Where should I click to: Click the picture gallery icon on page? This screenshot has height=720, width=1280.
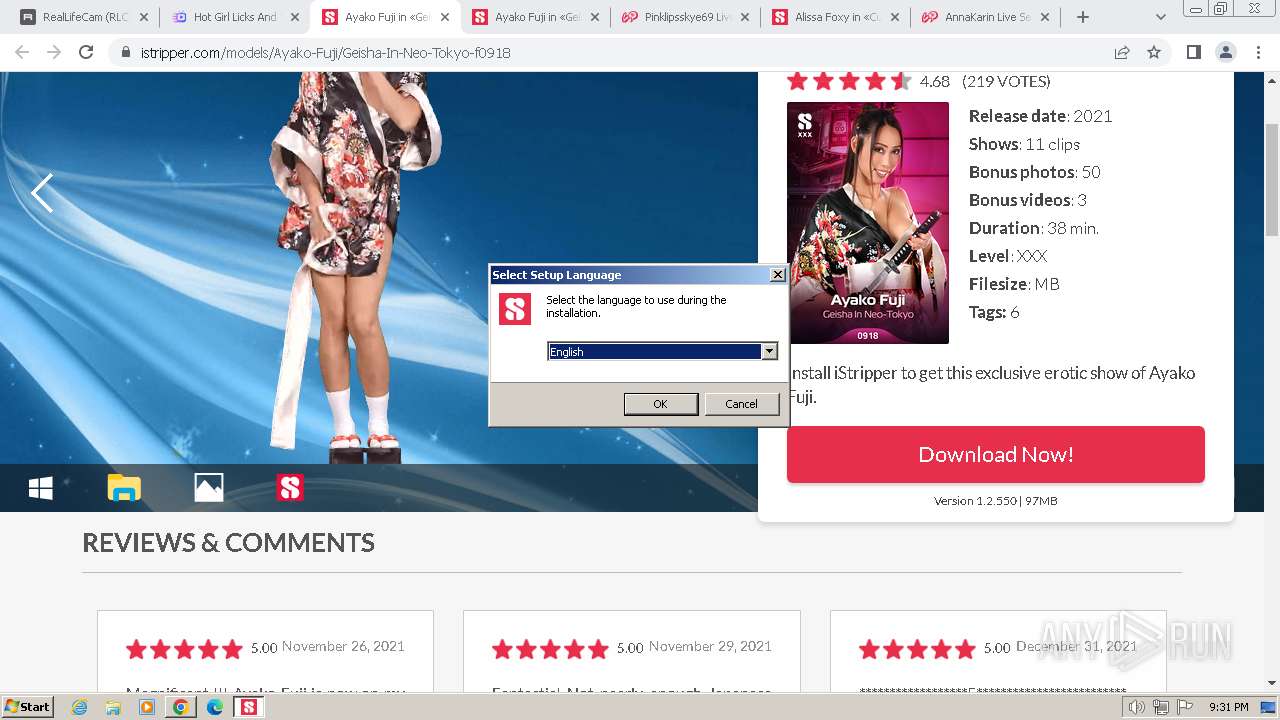(x=208, y=488)
